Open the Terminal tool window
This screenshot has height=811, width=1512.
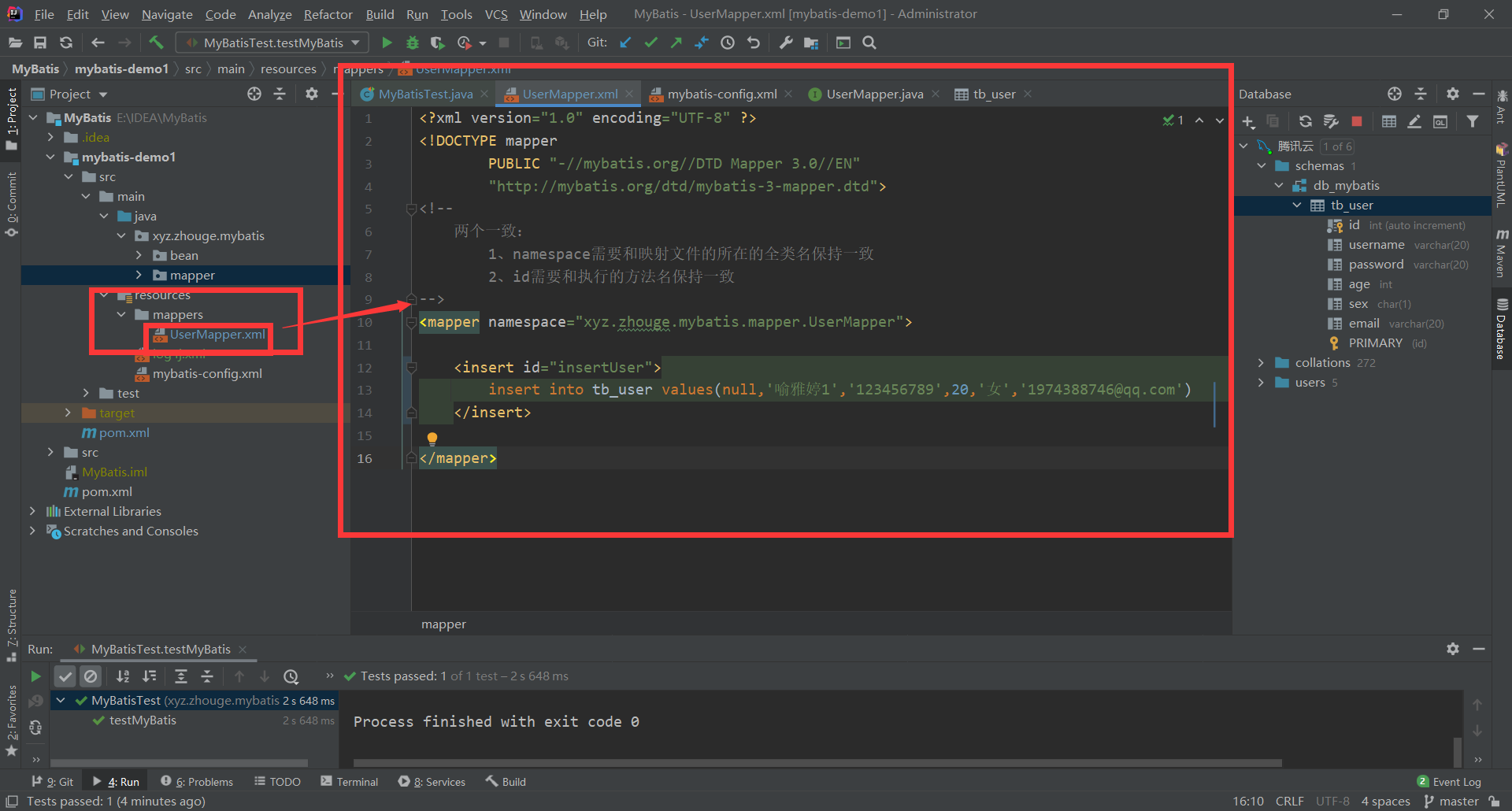point(350,781)
